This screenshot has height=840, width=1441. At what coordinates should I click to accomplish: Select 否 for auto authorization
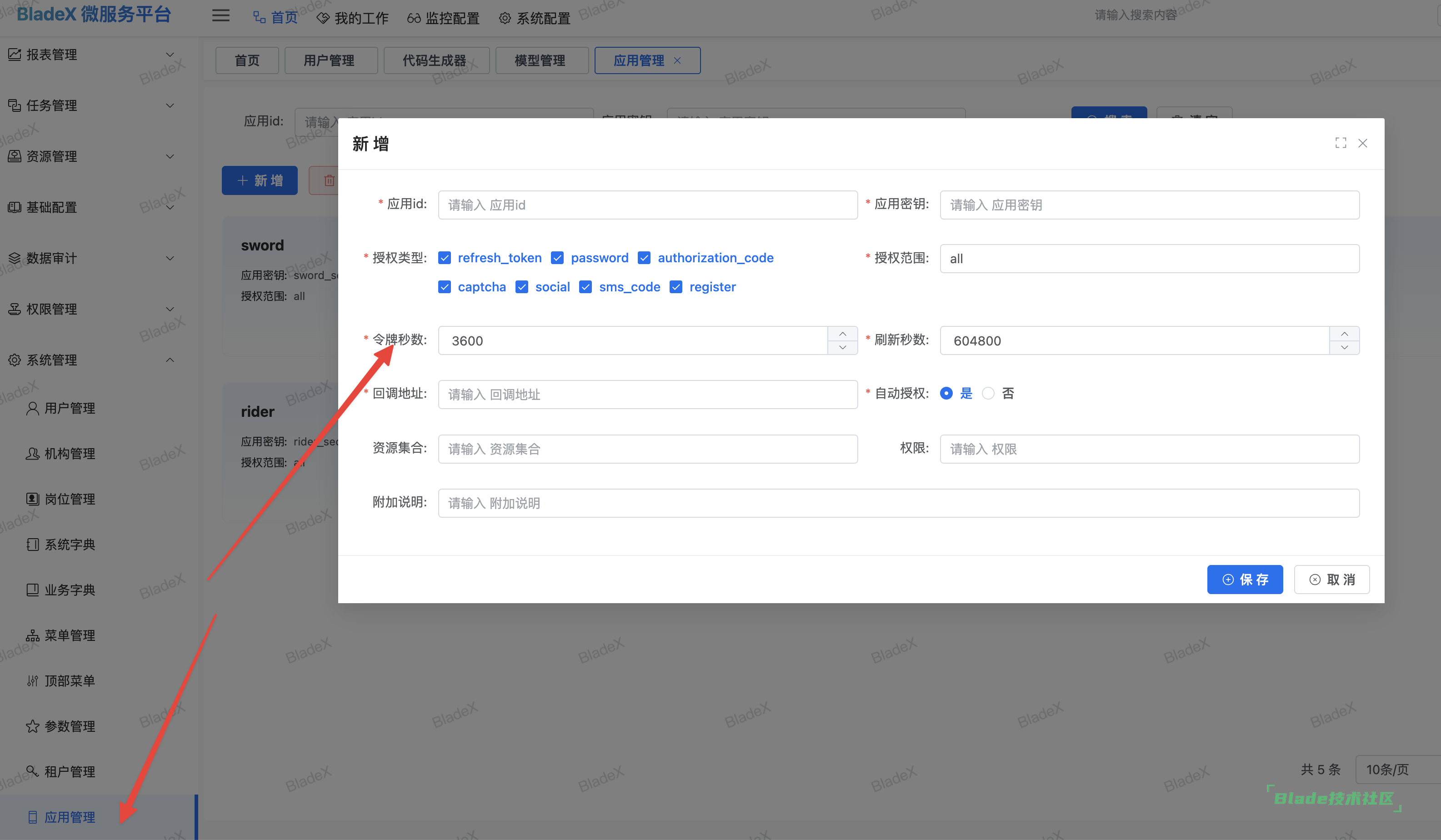pos(988,394)
